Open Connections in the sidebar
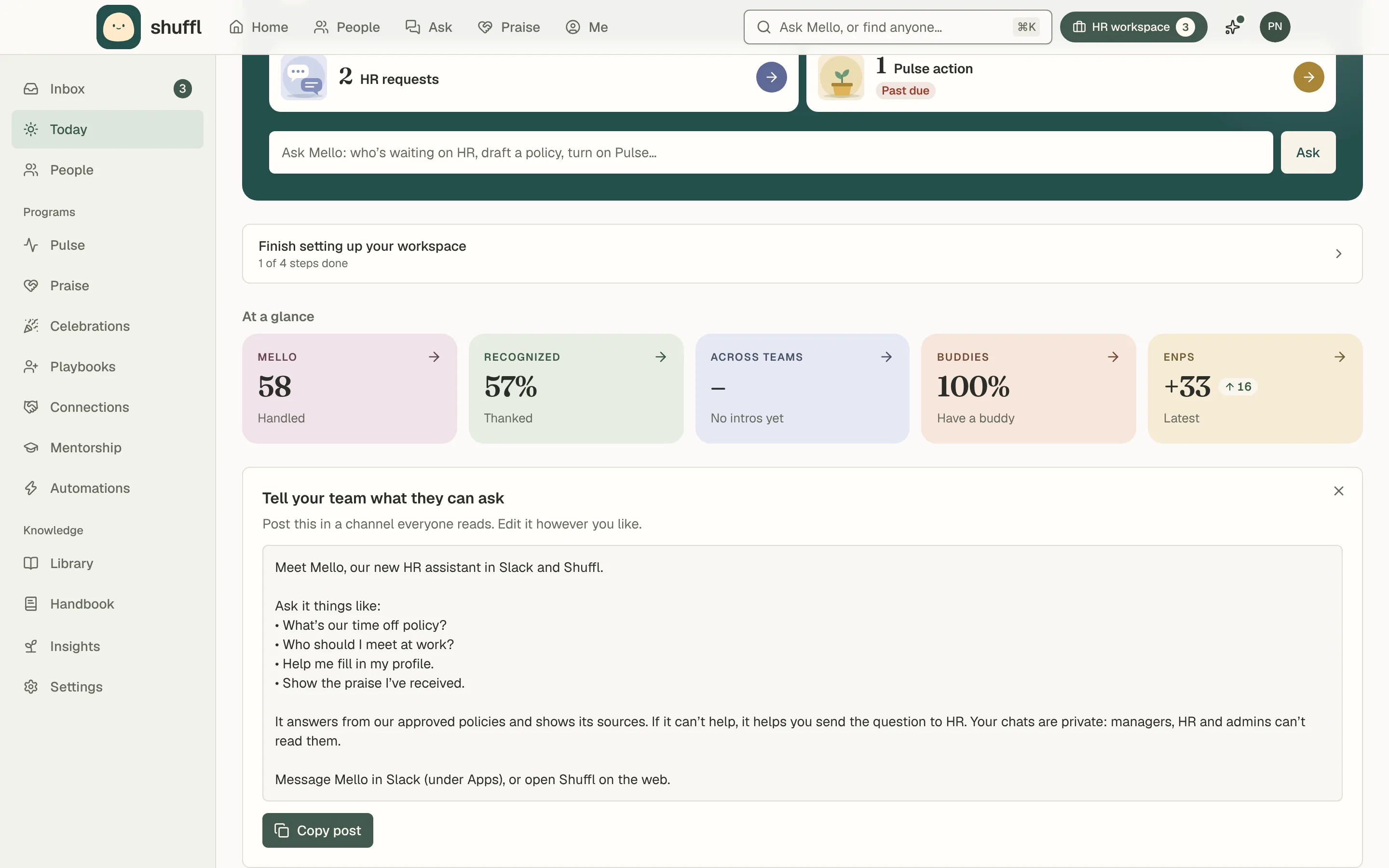Image resolution: width=1389 pixels, height=868 pixels. click(108, 407)
